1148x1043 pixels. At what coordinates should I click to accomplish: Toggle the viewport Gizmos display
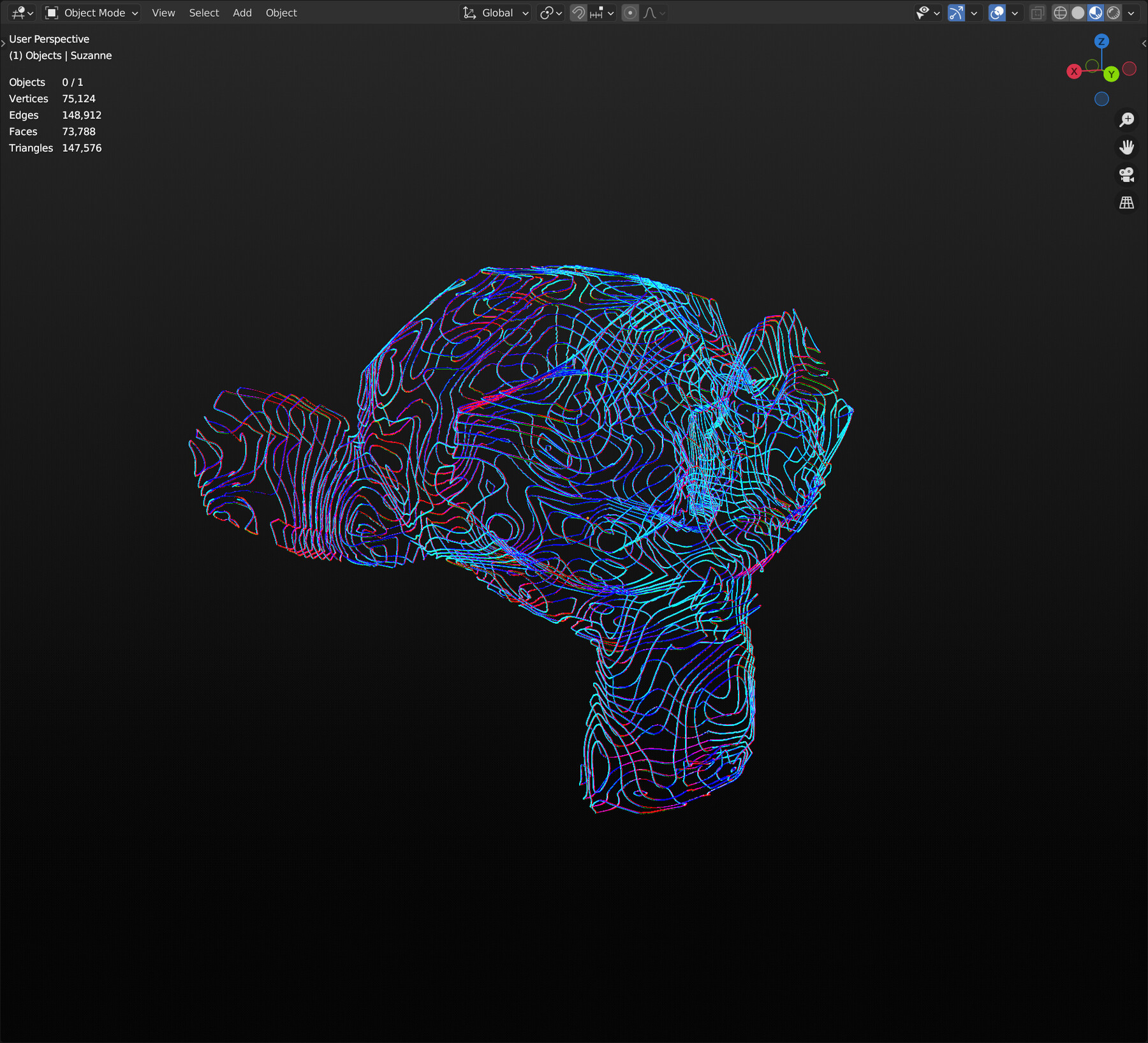[x=957, y=12]
